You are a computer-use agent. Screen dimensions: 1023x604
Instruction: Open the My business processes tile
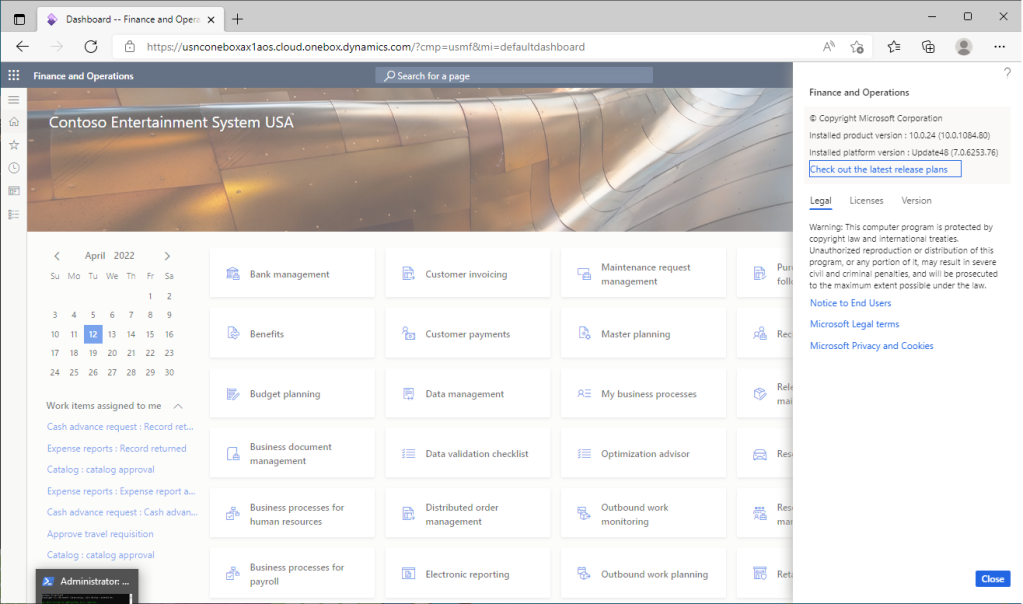(x=643, y=394)
